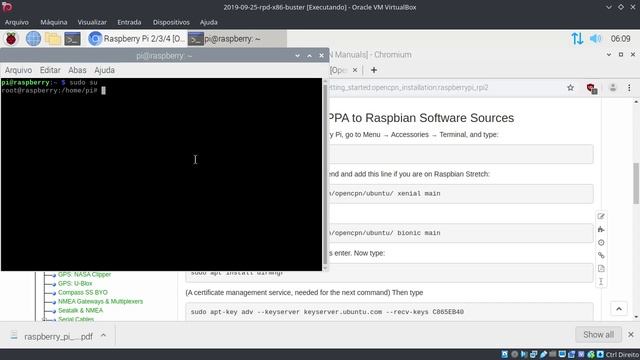This screenshot has width=640, height=360.
Task: Click the Chromium address bar URL
Action: click(x=408, y=88)
